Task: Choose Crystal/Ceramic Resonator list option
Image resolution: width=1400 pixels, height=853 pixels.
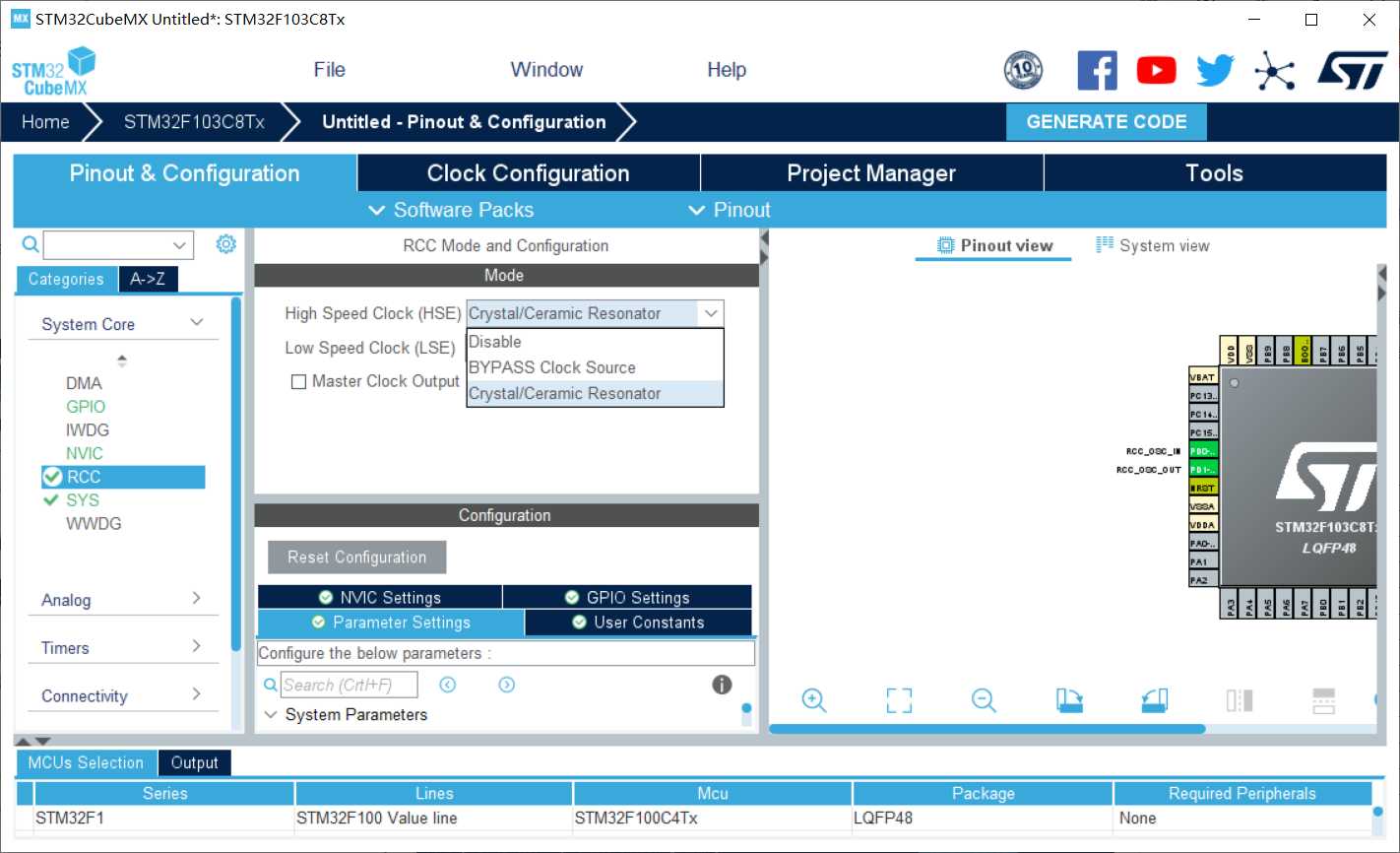Action: [595, 393]
